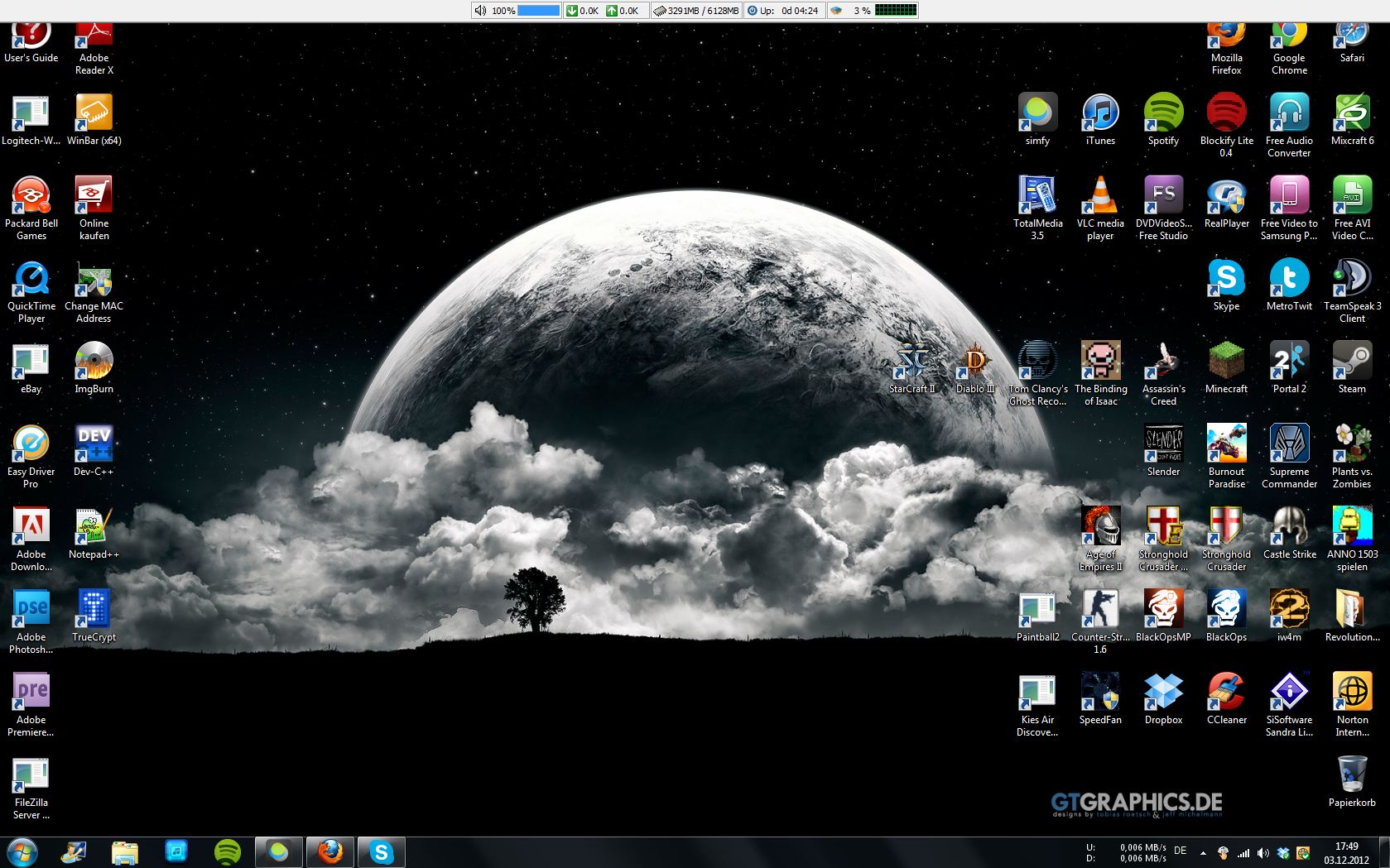Open the Spotify desktop shortcut
The image size is (1390, 868).
pyautogui.click(x=1163, y=113)
